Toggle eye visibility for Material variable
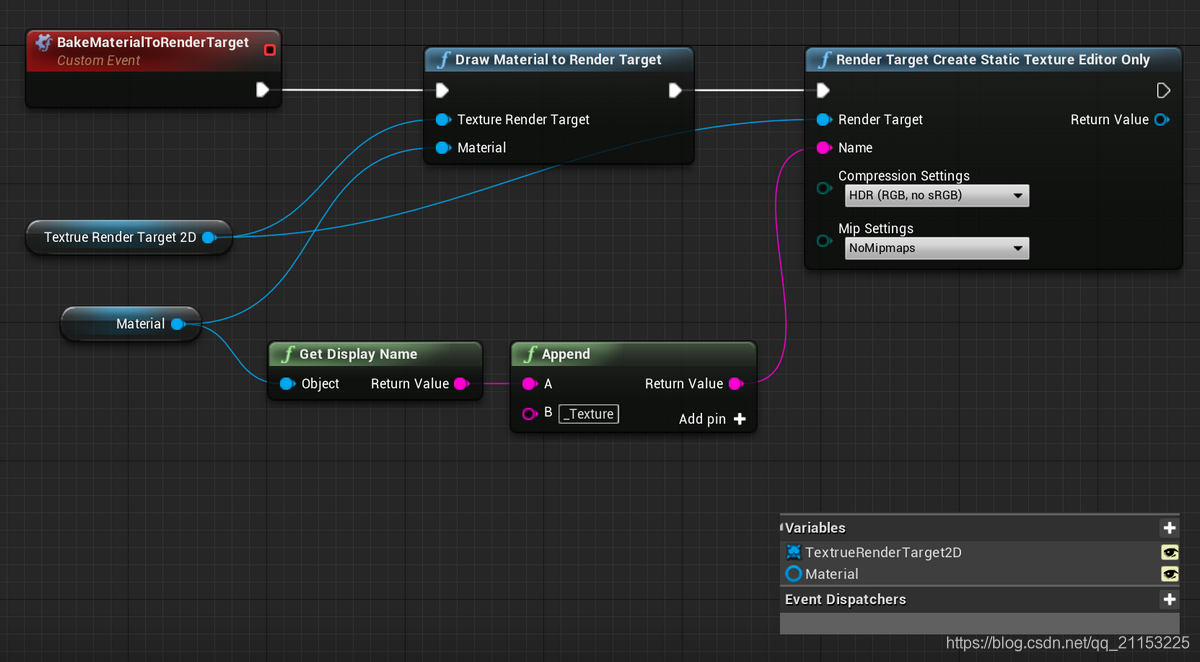Screen dimensions: 1200x662 coord(1169,574)
